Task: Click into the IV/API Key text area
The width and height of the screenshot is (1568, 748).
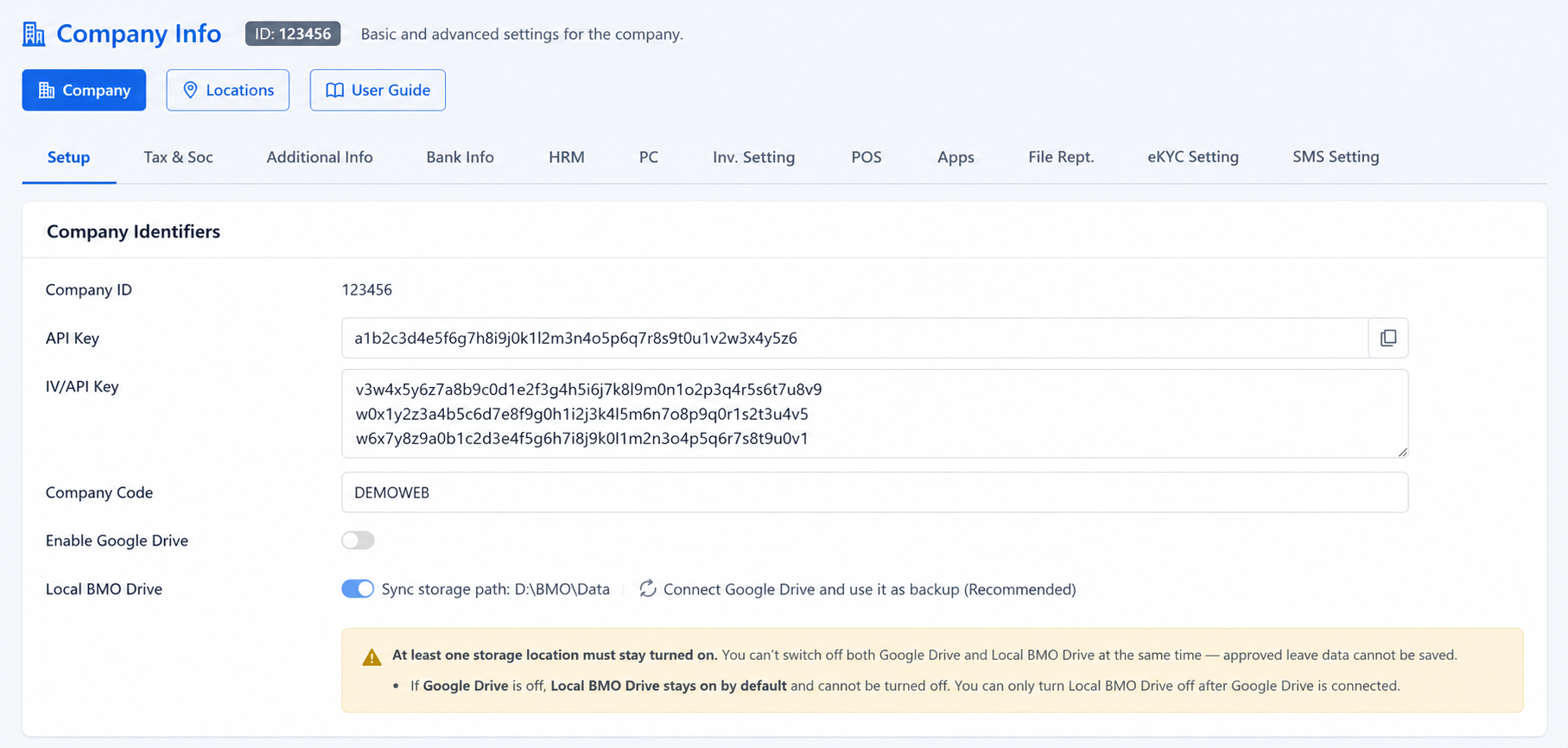Action: click(x=875, y=414)
